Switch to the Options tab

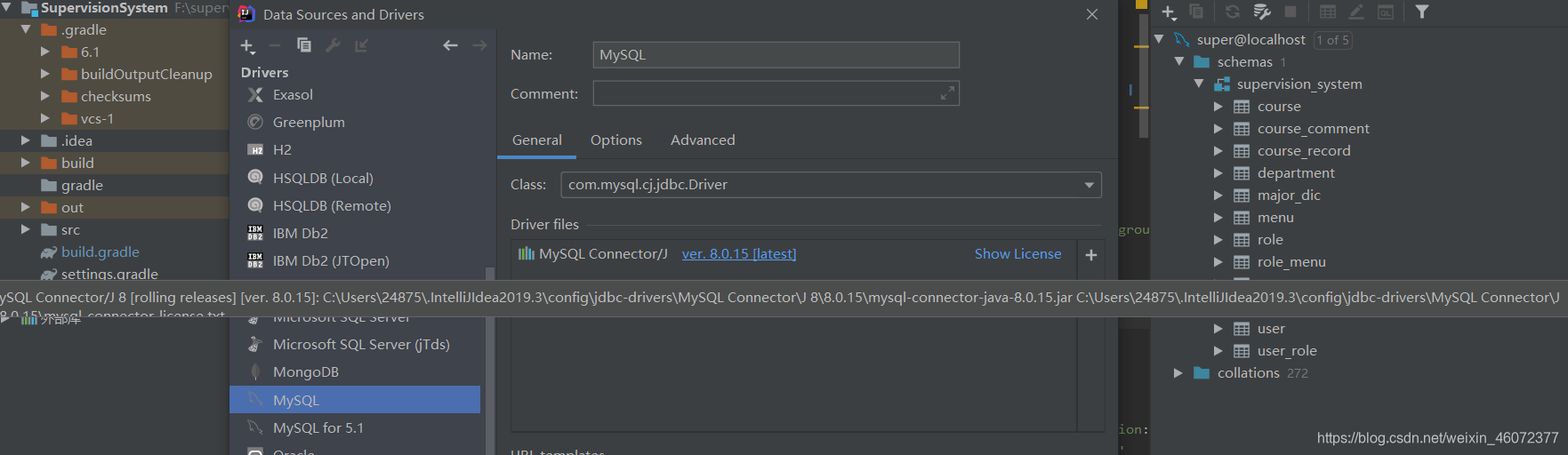616,140
